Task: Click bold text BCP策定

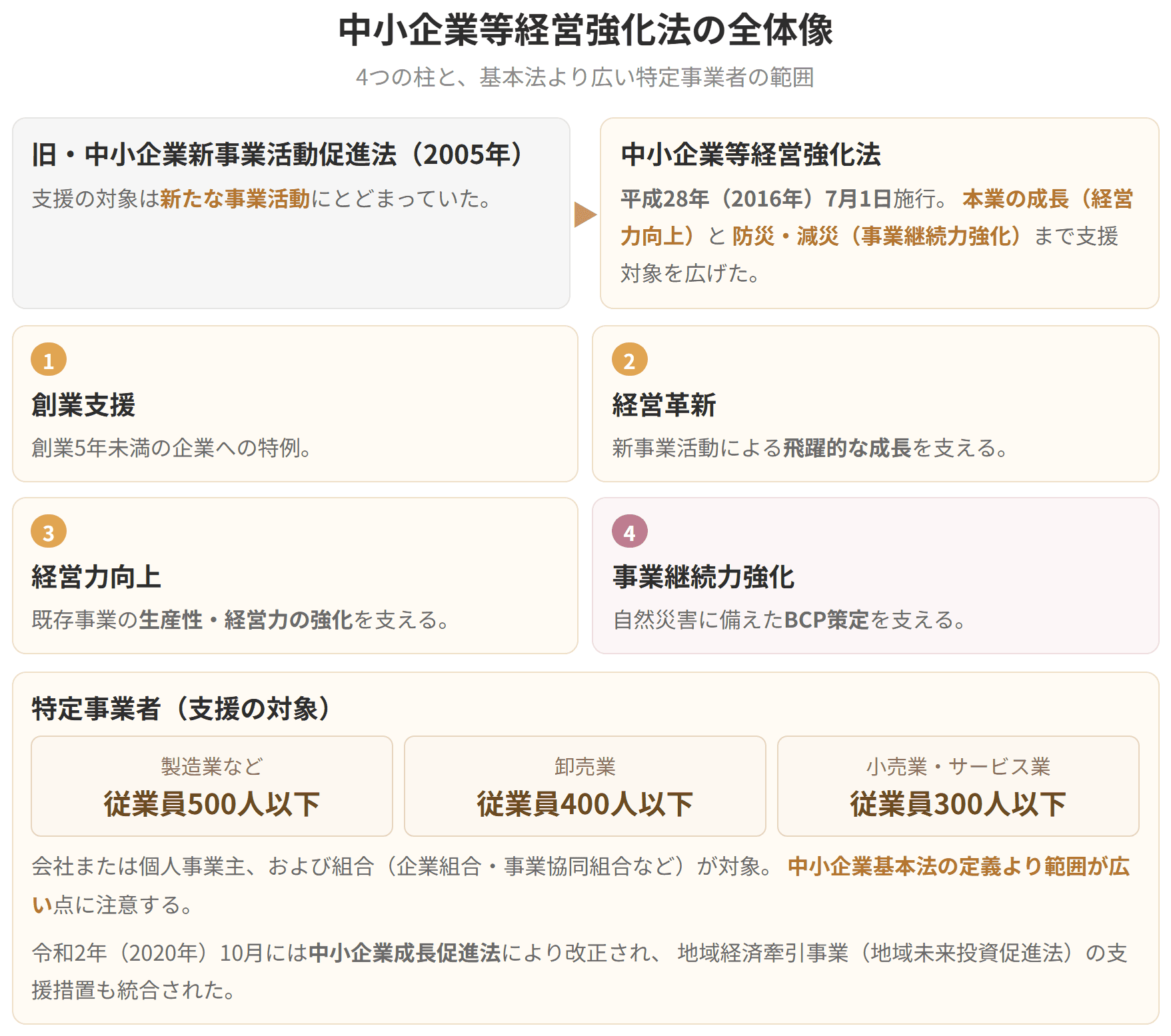Action: (x=826, y=620)
